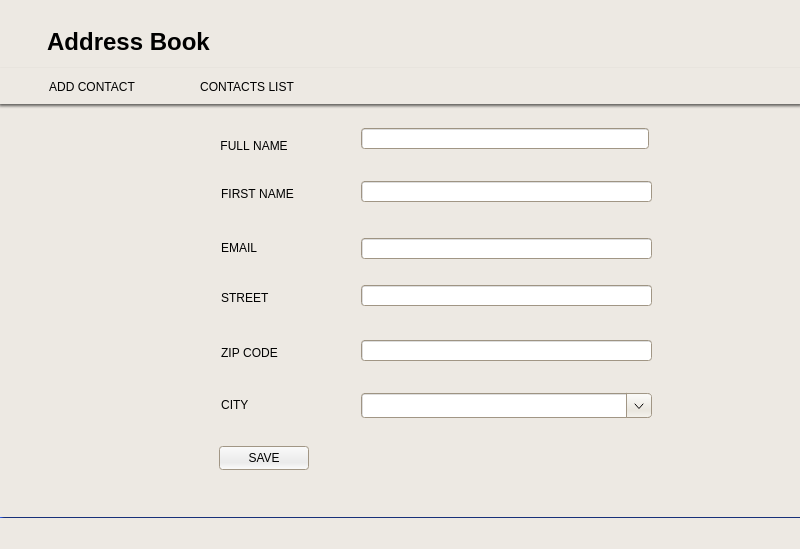Click the FULL NAME label
This screenshot has height=549, width=800.
pyautogui.click(x=254, y=146)
